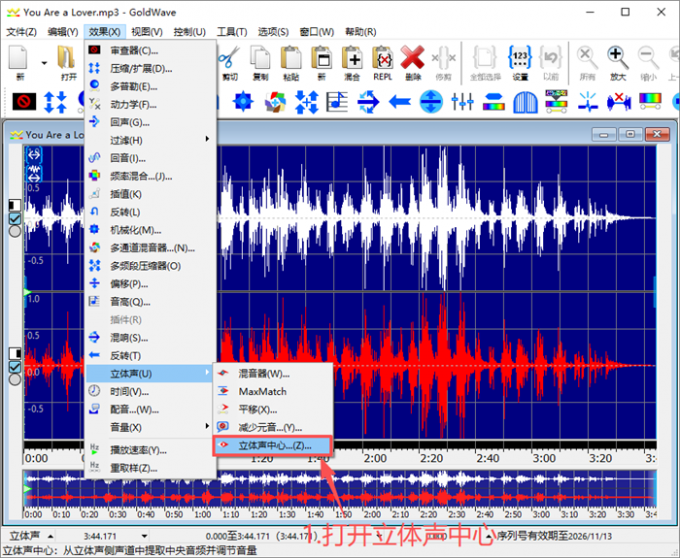Screen dimensions: 680x558
Task: Click the overview waveform at the 1:00 mark
Action: 202,488
